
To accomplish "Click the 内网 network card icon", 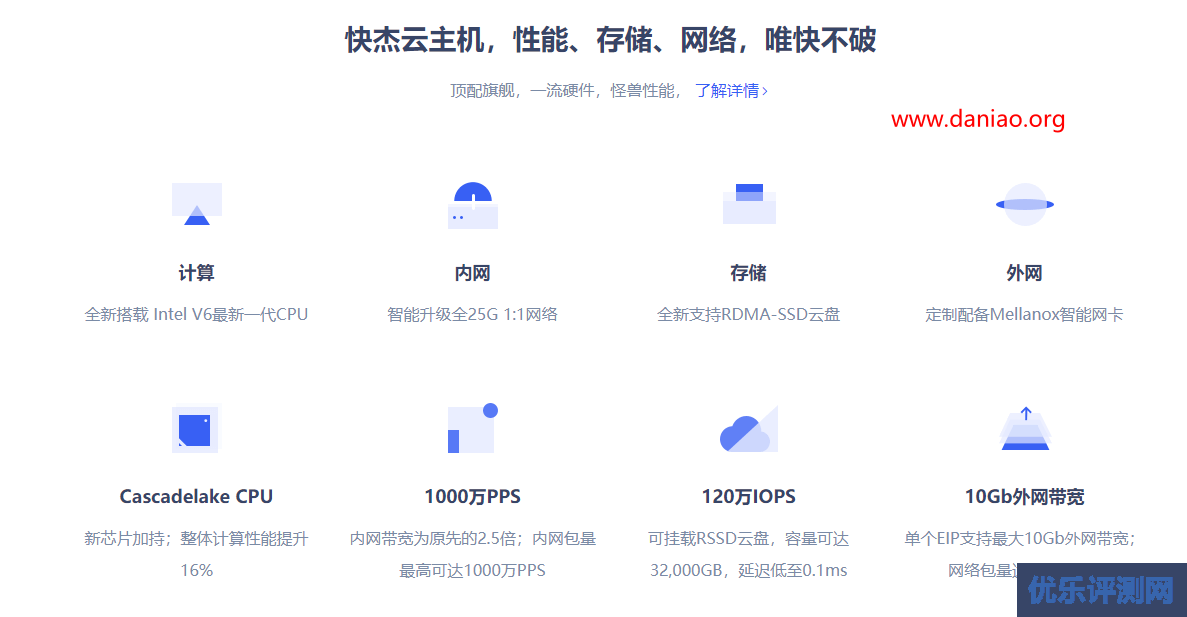I will 471,204.
